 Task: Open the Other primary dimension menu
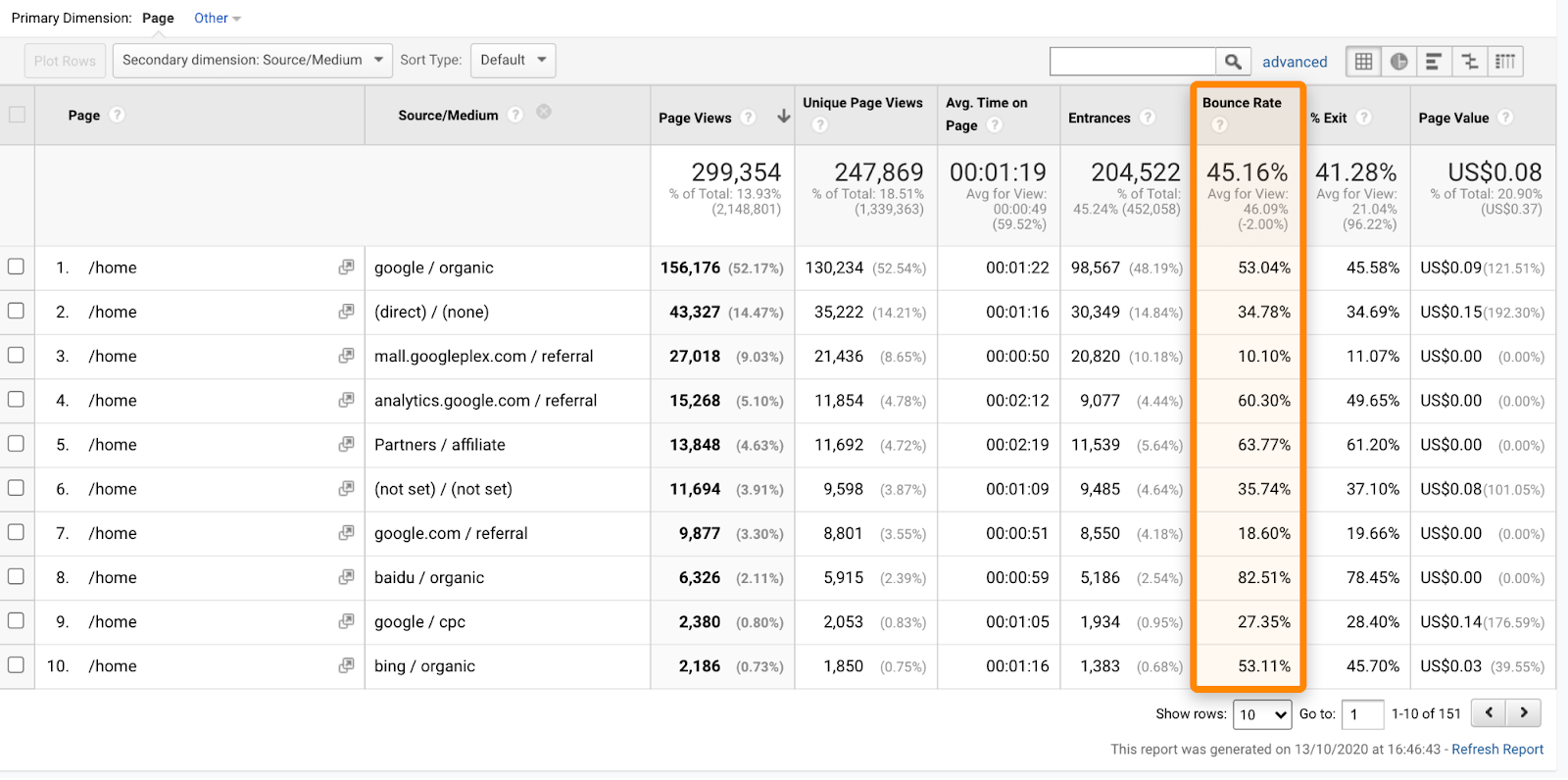pyautogui.click(x=217, y=18)
